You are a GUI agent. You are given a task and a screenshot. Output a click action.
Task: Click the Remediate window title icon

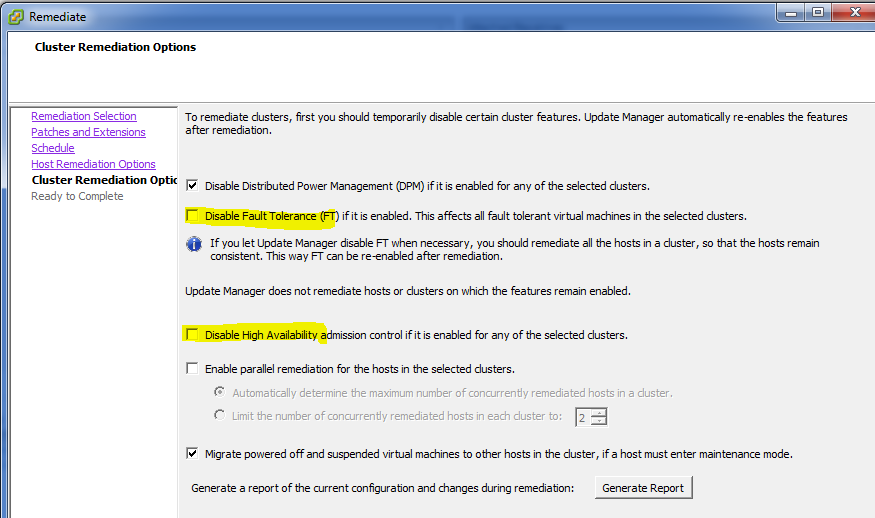pyautogui.click(x=16, y=17)
